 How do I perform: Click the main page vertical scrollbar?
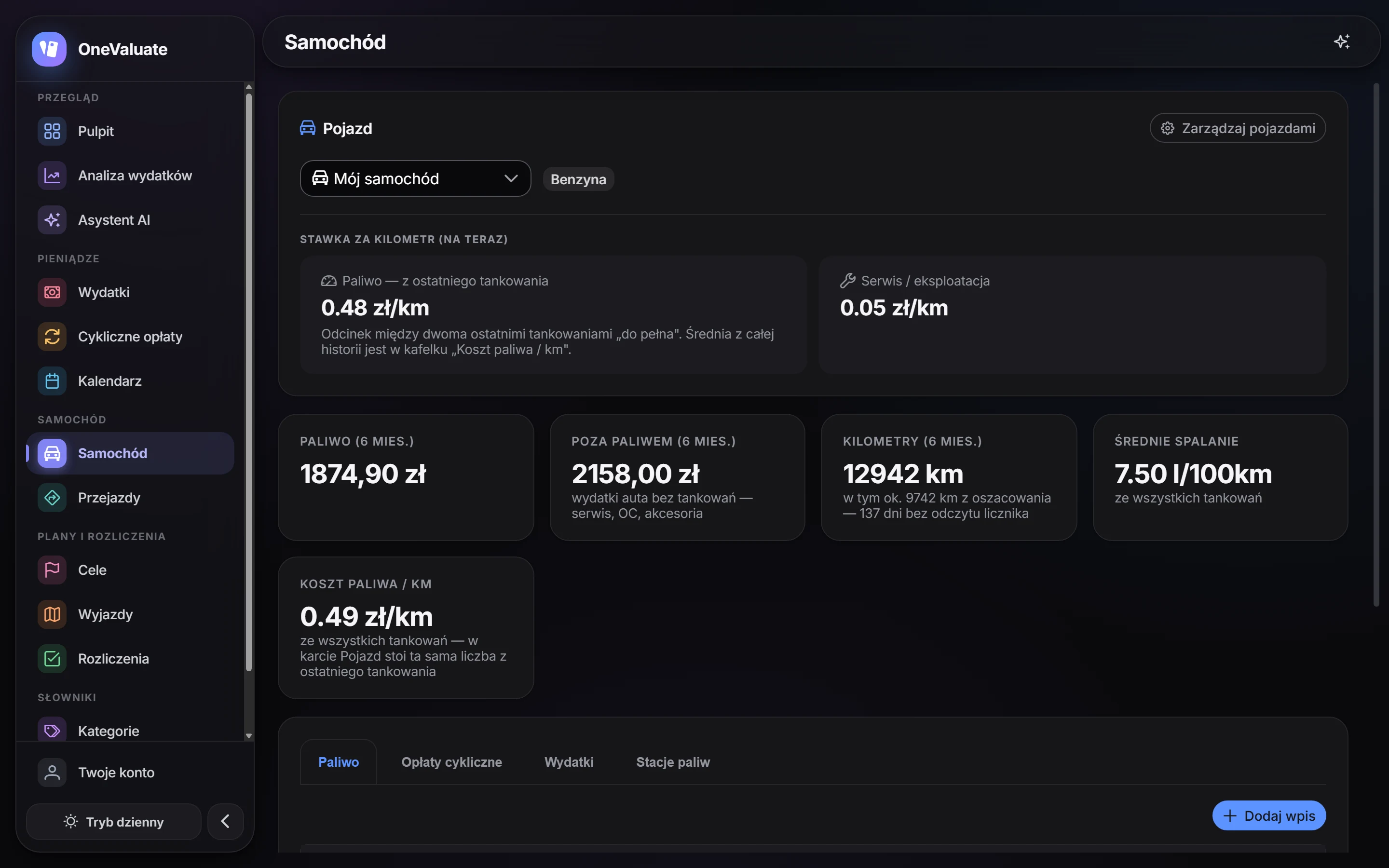pyautogui.click(x=1376, y=344)
